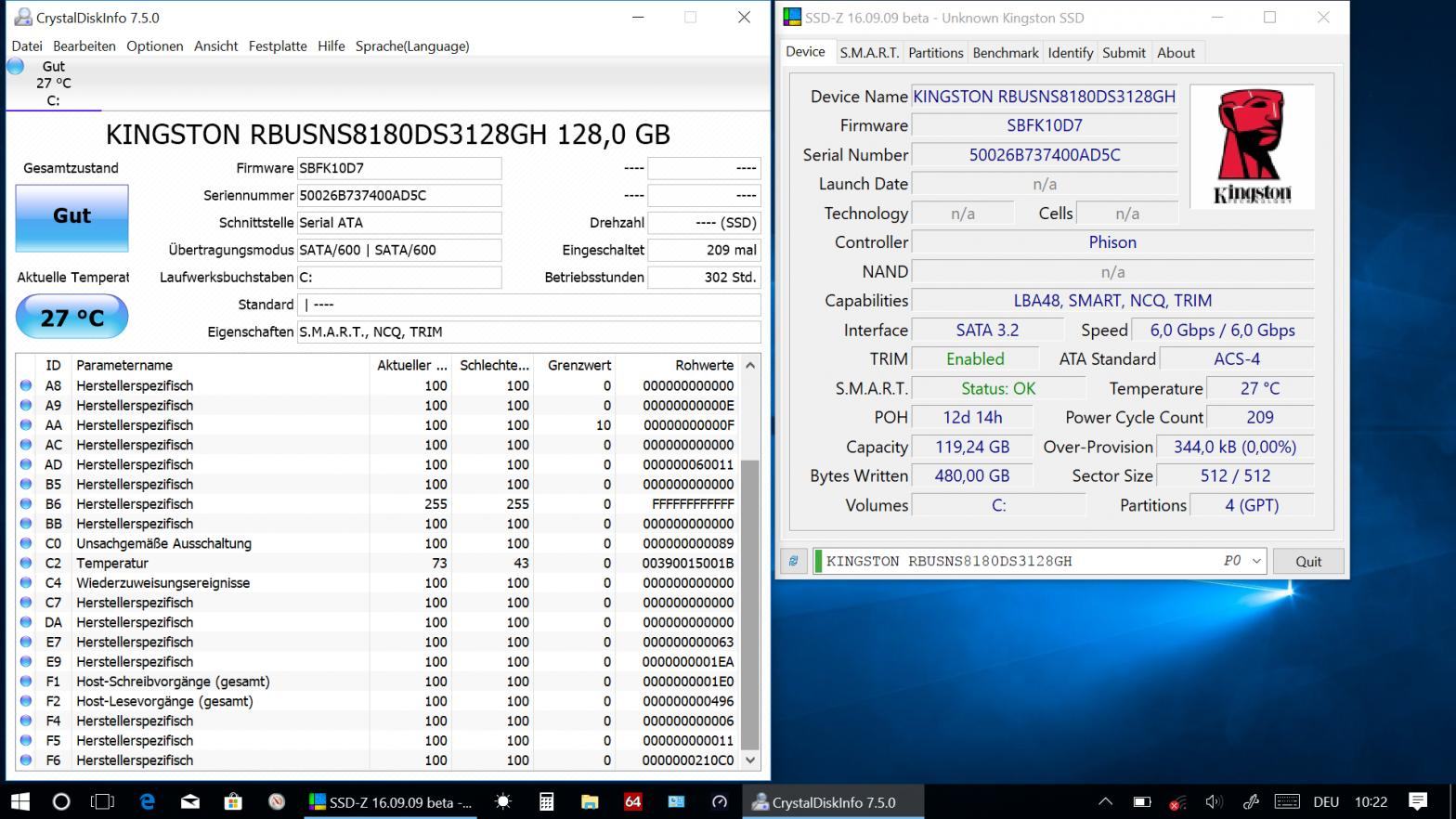Show hidden system tray icons

1105,801
